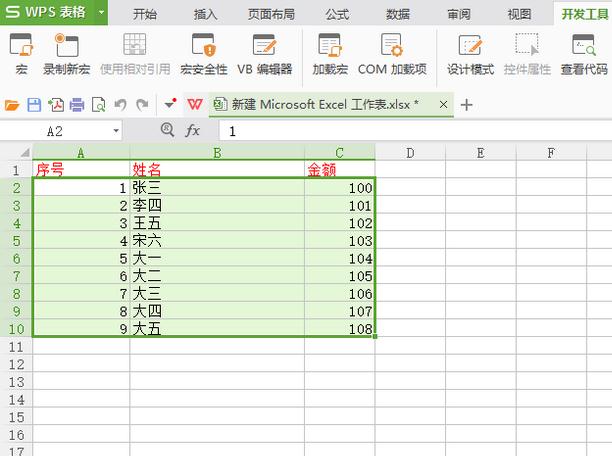Select column A header
Image resolution: width=612 pixels, height=456 pixels.
point(81,153)
